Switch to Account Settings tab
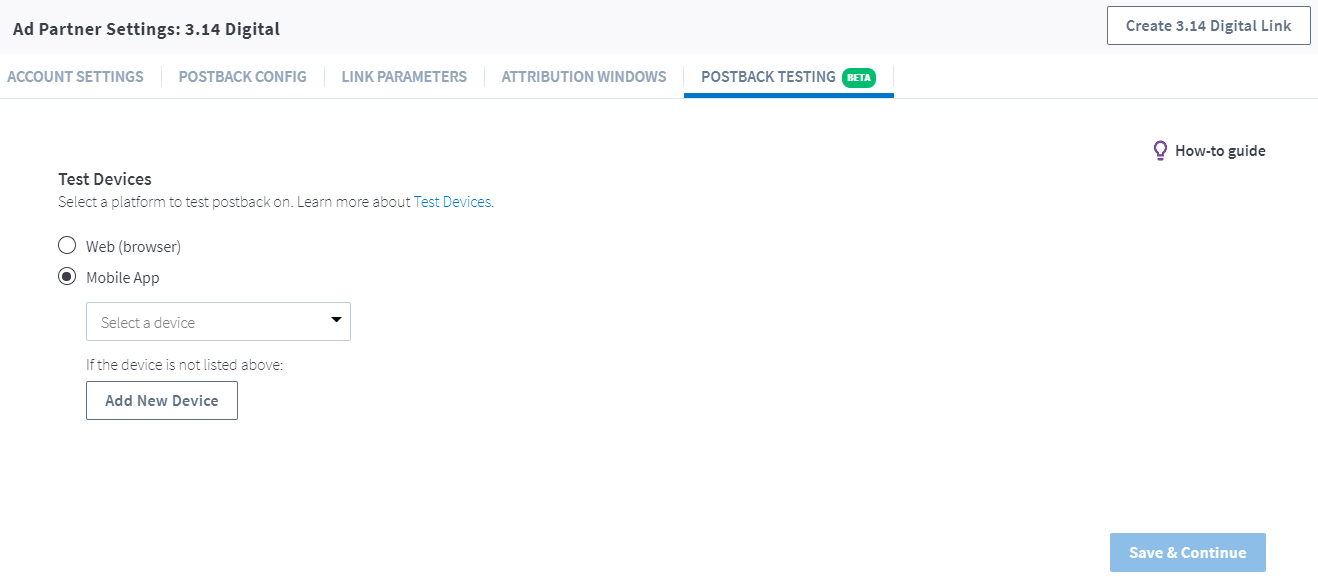 coord(75,76)
